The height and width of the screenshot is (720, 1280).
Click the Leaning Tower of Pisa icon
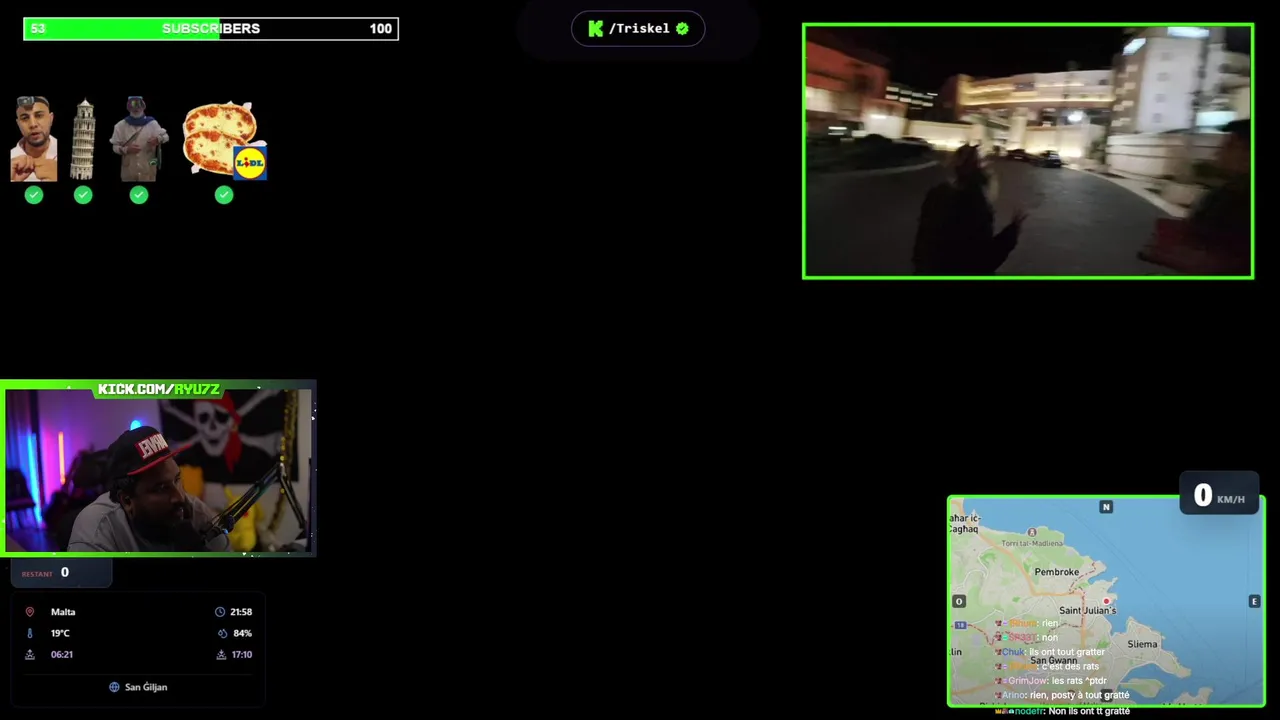pyautogui.click(x=83, y=139)
